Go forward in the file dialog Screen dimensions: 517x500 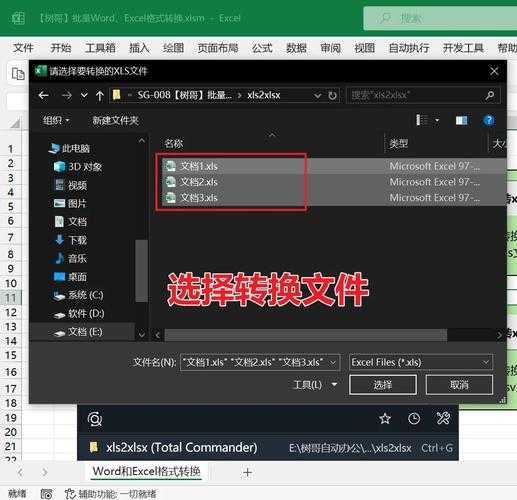[x=67, y=96]
